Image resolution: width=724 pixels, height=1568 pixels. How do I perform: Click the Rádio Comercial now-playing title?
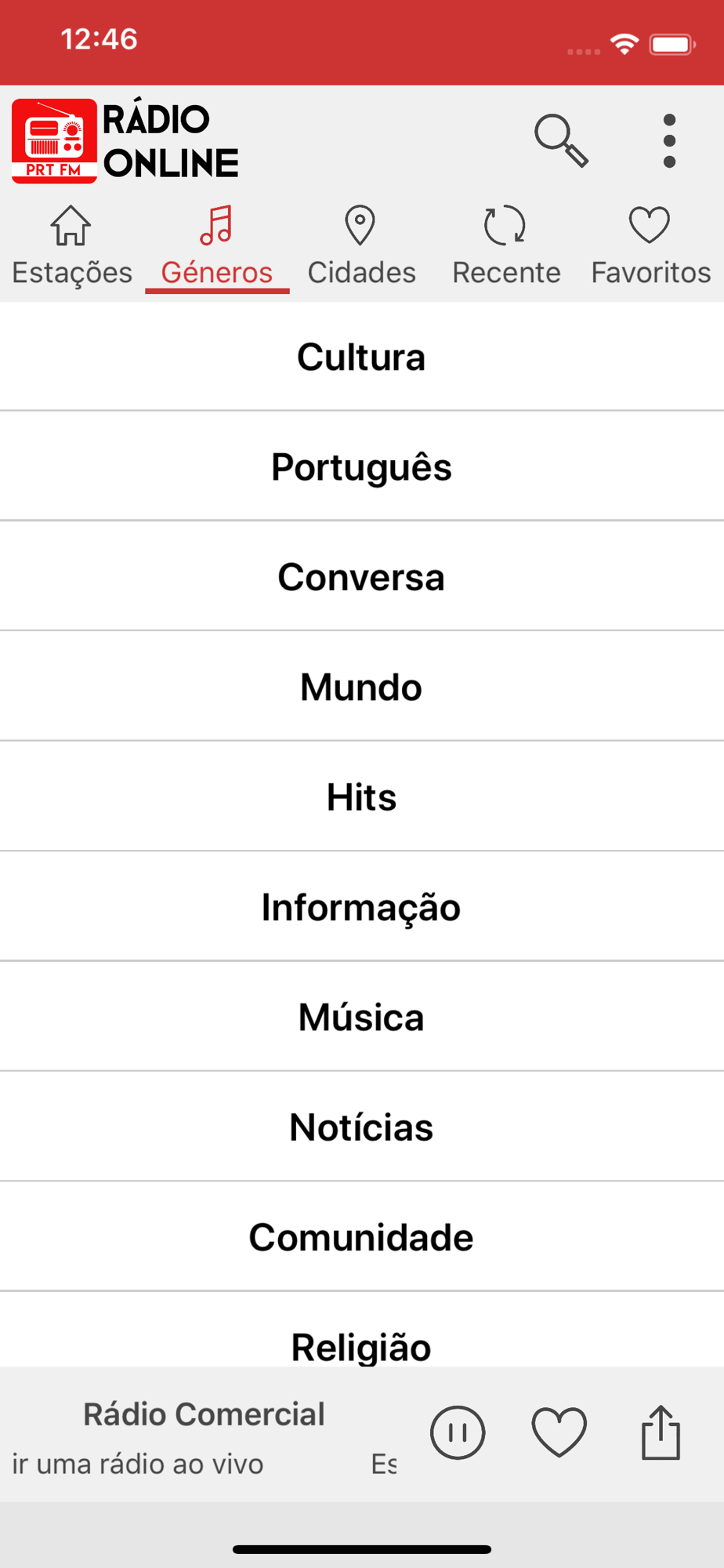[204, 1414]
